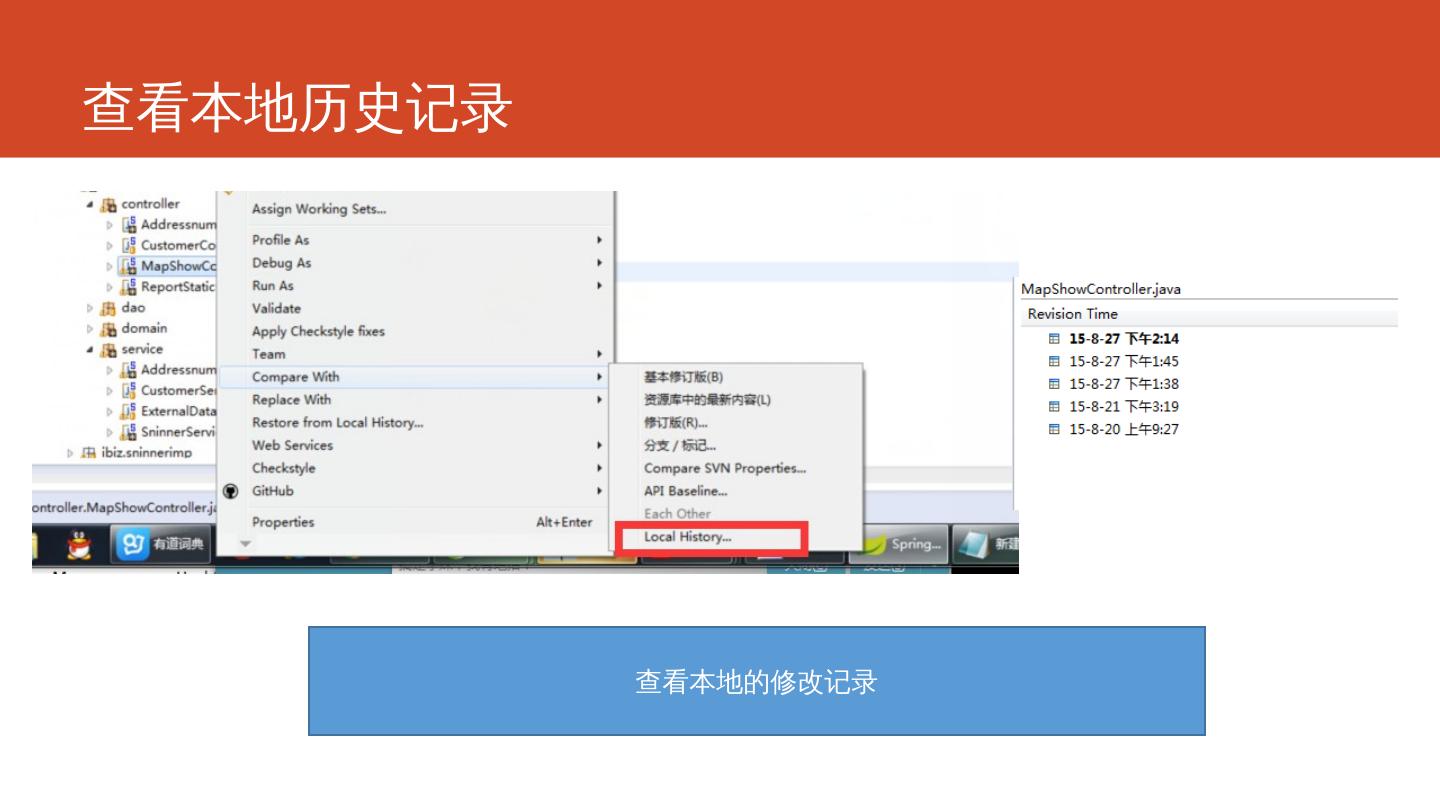Image resolution: width=1440 pixels, height=810 pixels.
Task: Click the CustomerCo class file icon
Action: (x=129, y=245)
